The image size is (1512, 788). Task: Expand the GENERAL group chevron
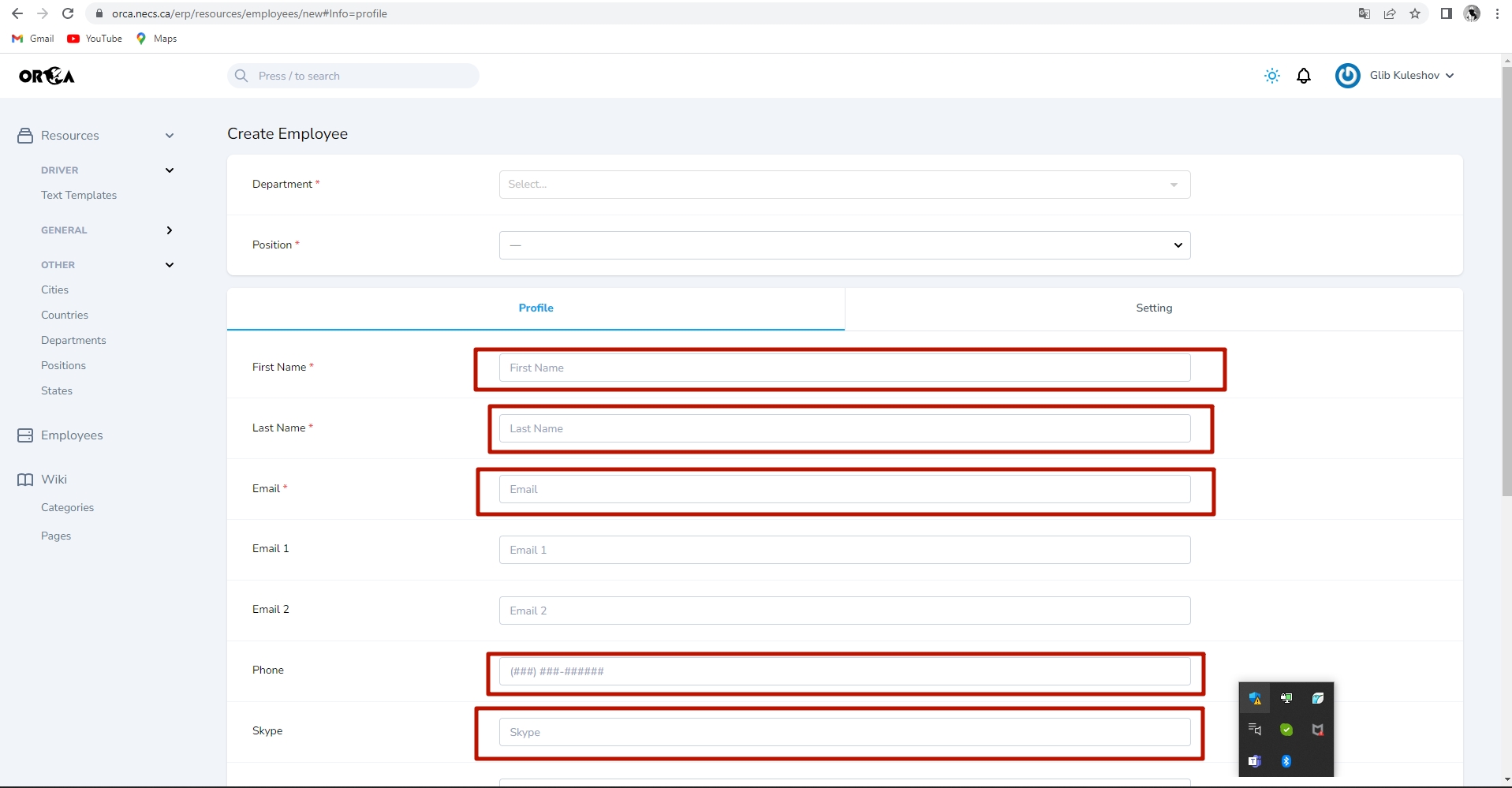click(x=170, y=230)
